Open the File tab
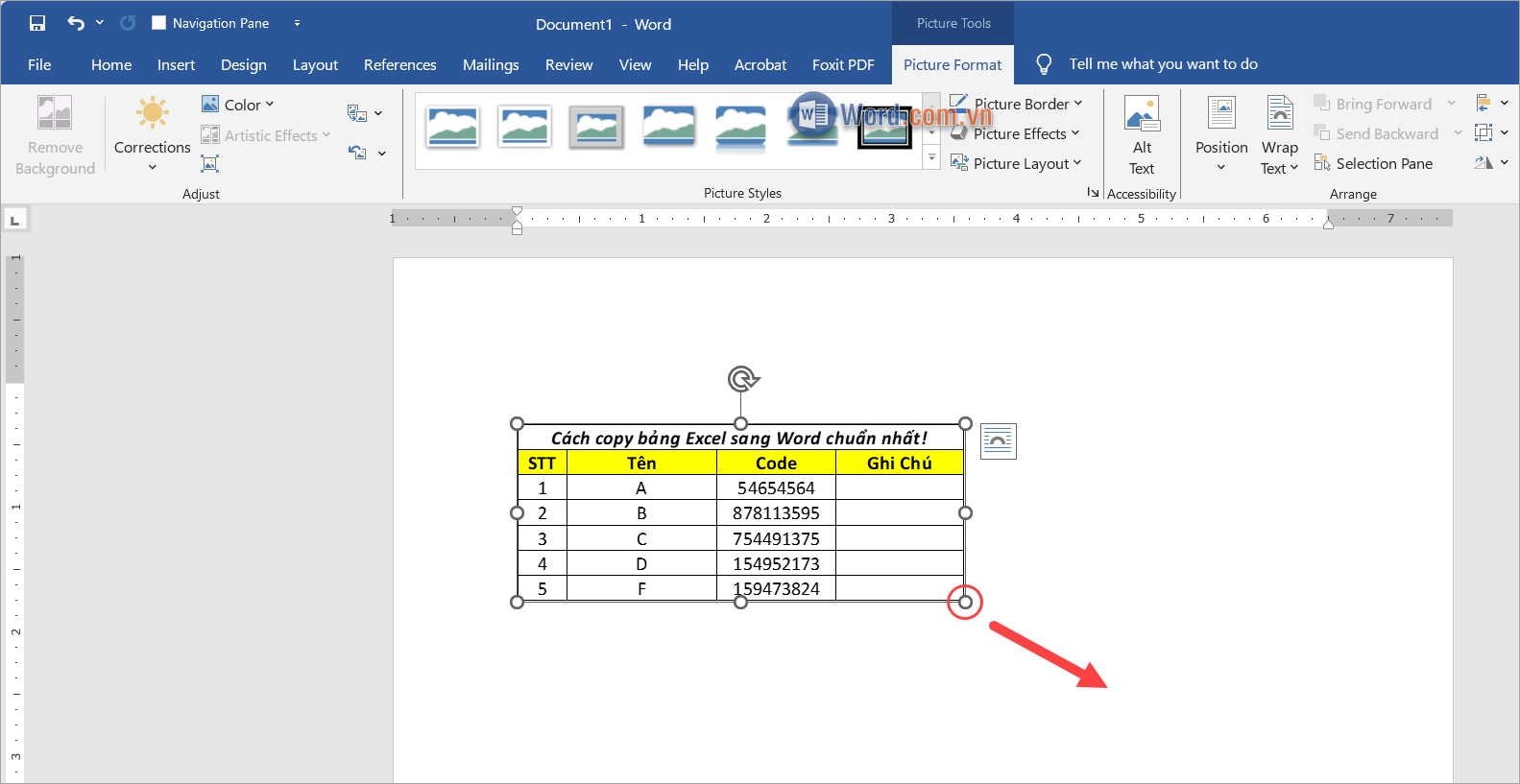The image size is (1520, 784). click(39, 64)
